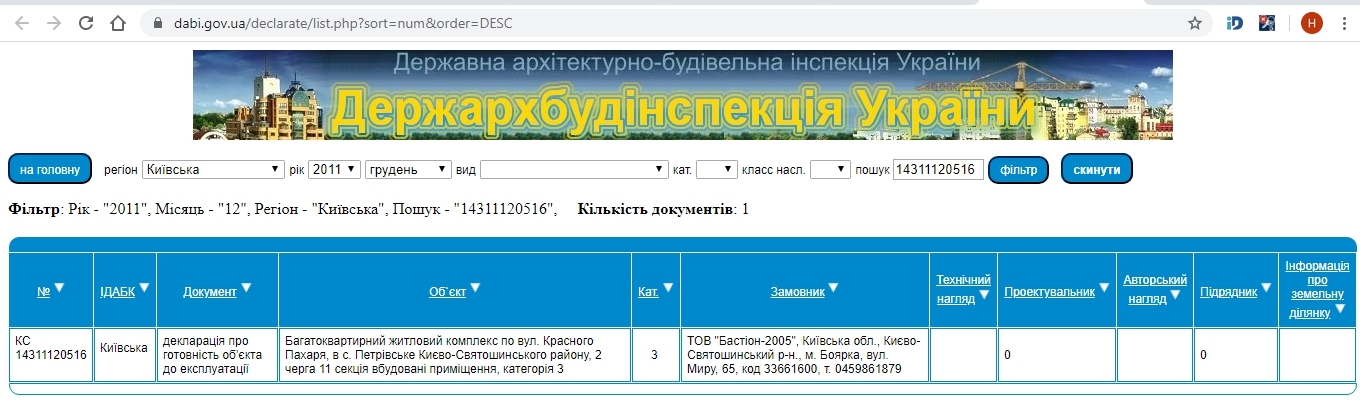Sort by Авторський нагляд arrow icon
Screen dimensions: 1360x405
[x=1177, y=294]
